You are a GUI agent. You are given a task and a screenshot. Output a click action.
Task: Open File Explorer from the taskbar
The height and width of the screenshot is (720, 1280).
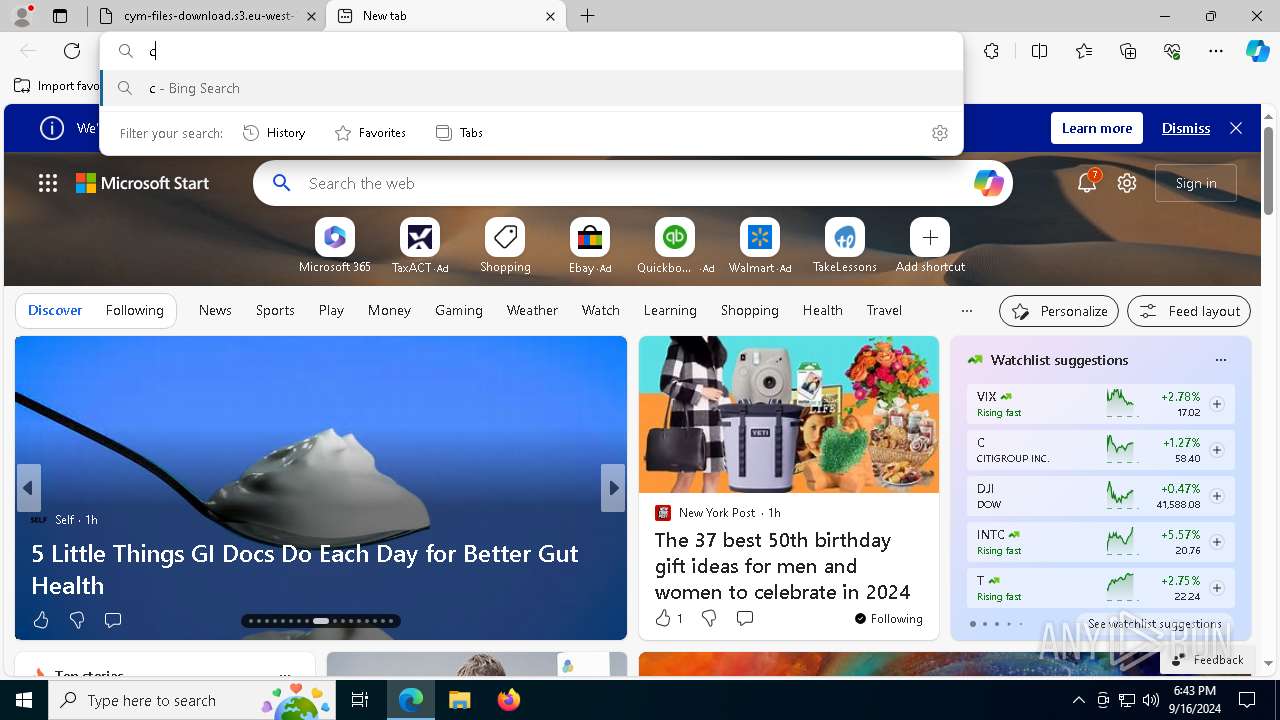459,700
